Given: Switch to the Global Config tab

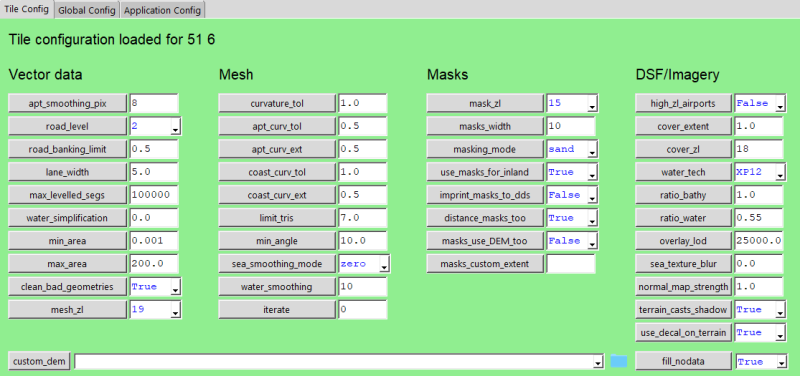Looking at the screenshot, I should pyautogui.click(x=87, y=10).
